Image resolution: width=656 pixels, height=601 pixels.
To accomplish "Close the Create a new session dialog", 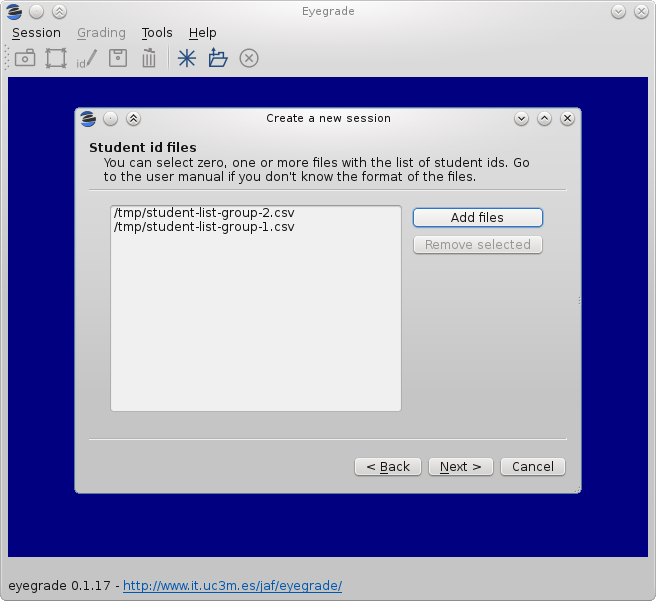I will (x=567, y=119).
